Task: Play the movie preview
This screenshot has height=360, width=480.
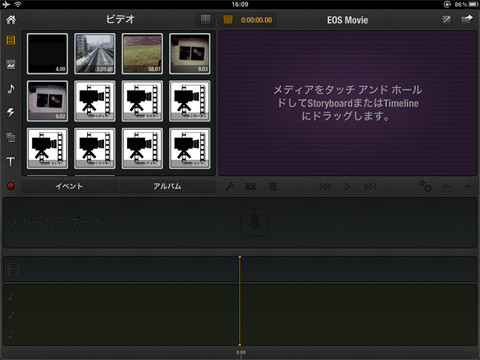Action: pyautogui.click(x=347, y=187)
